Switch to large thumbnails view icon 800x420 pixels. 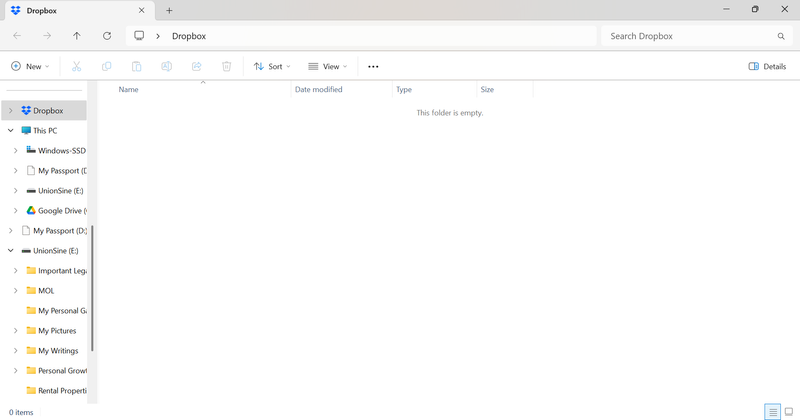pos(789,412)
